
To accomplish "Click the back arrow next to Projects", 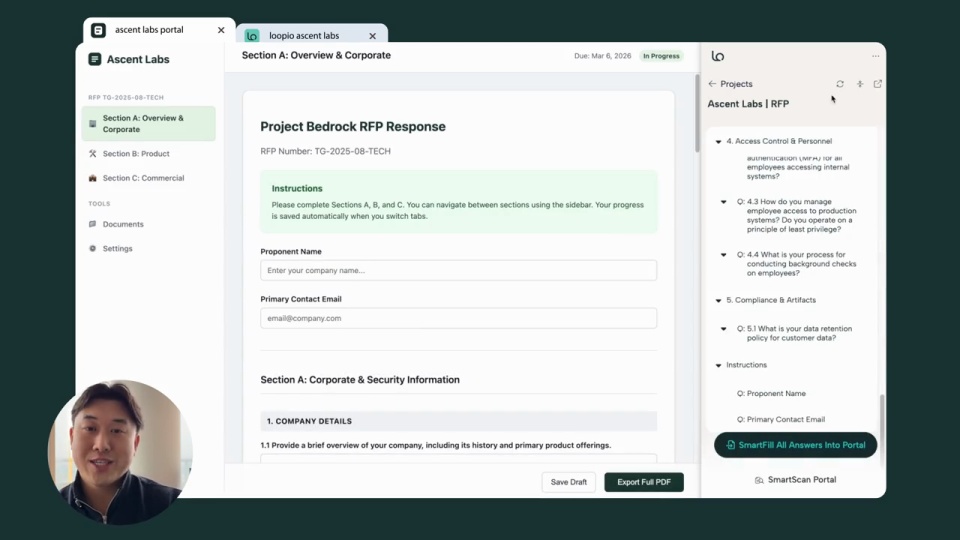I will click(x=712, y=84).
